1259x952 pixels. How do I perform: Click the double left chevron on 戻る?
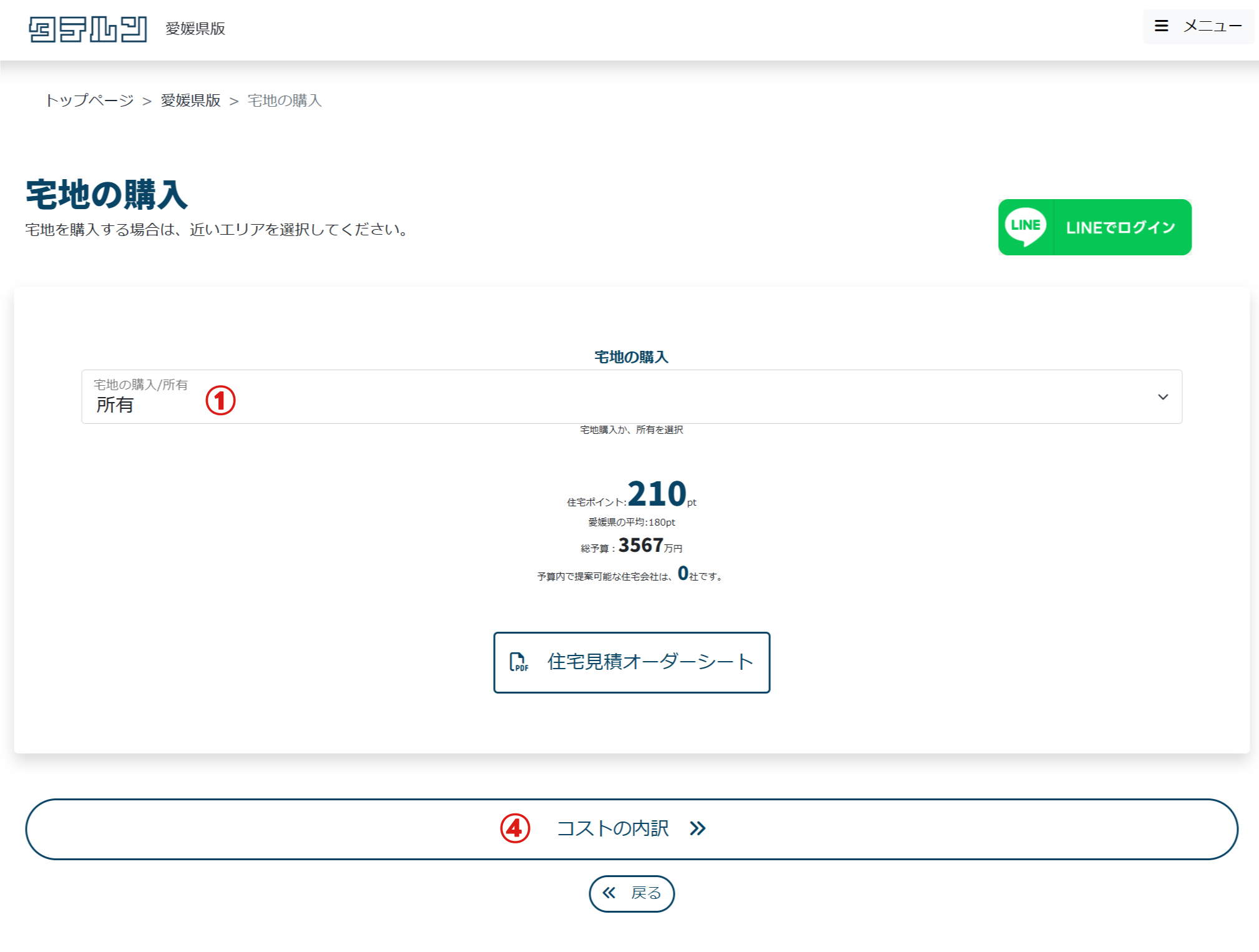click(x=609, y=893)
